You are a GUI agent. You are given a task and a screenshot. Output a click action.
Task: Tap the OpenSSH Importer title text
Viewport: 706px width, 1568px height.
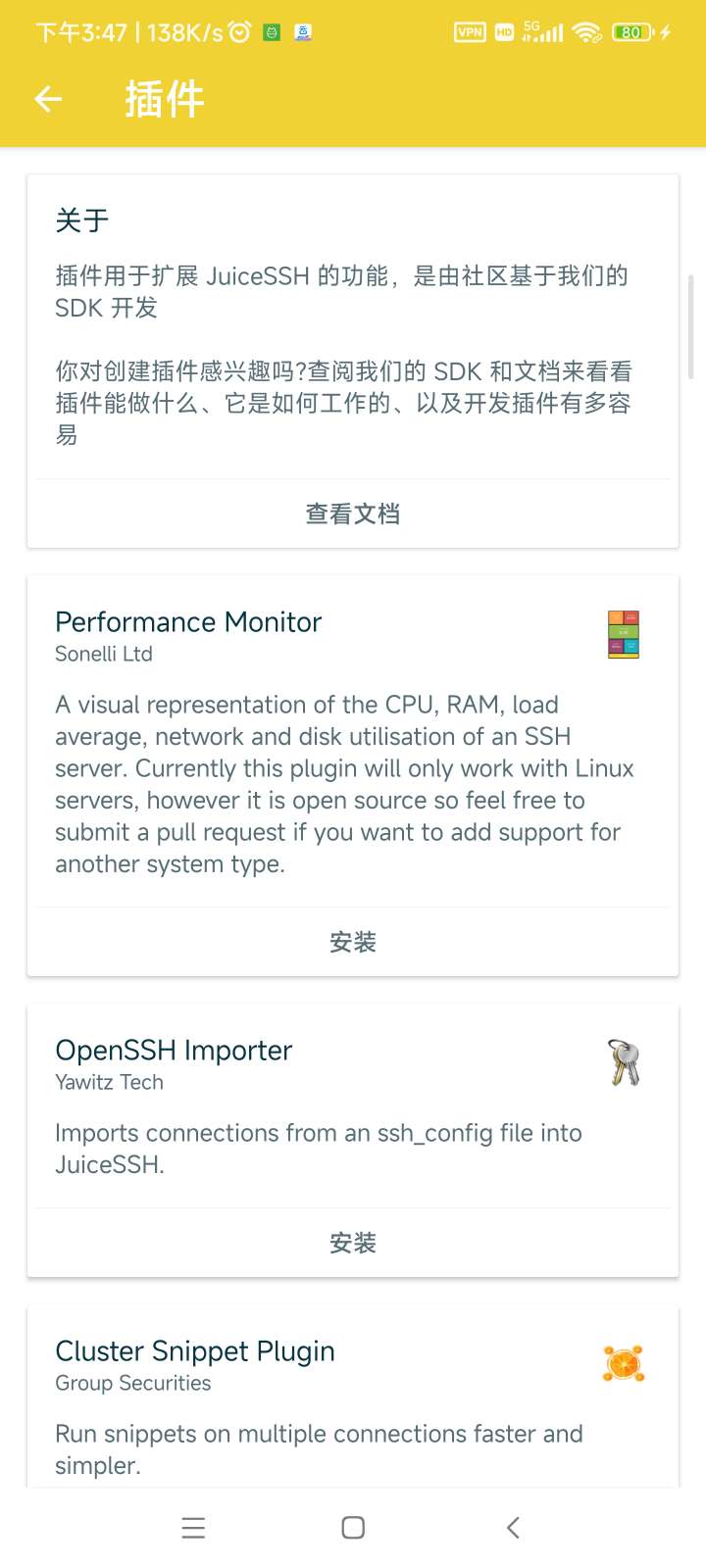tap(174, 1051)
